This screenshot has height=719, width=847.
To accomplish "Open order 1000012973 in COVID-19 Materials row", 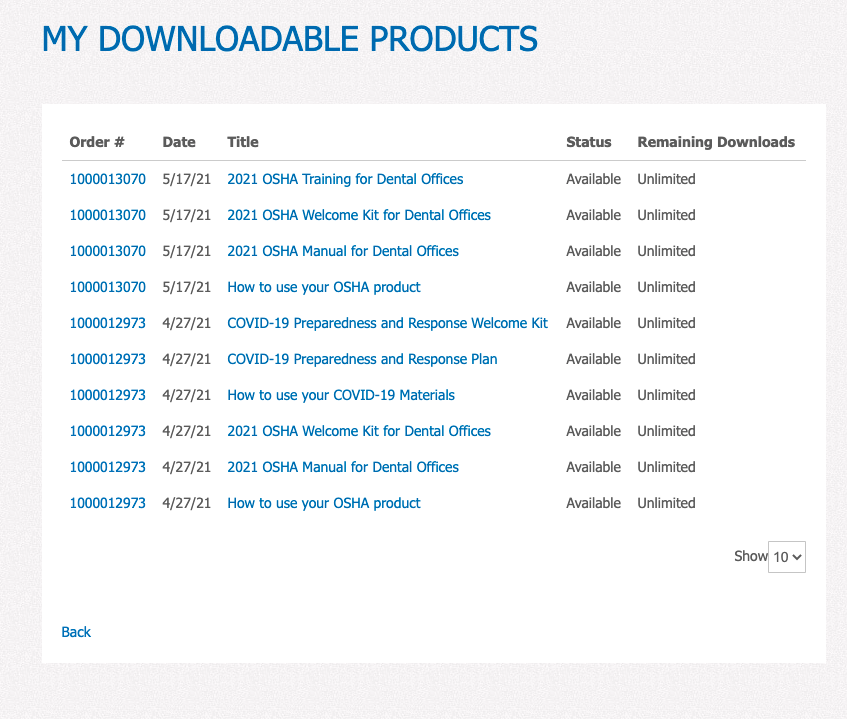I will pyautogui.click(x=107, y=395).
